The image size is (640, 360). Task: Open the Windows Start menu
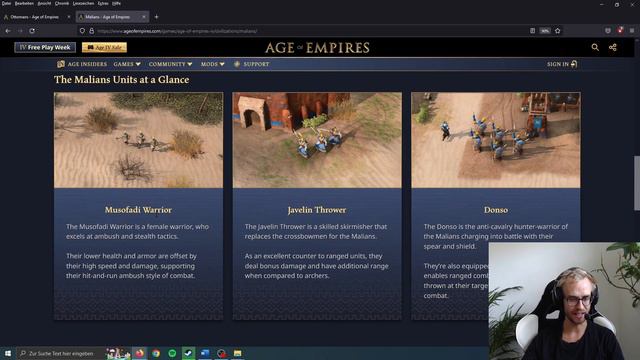tap(8, 353)
